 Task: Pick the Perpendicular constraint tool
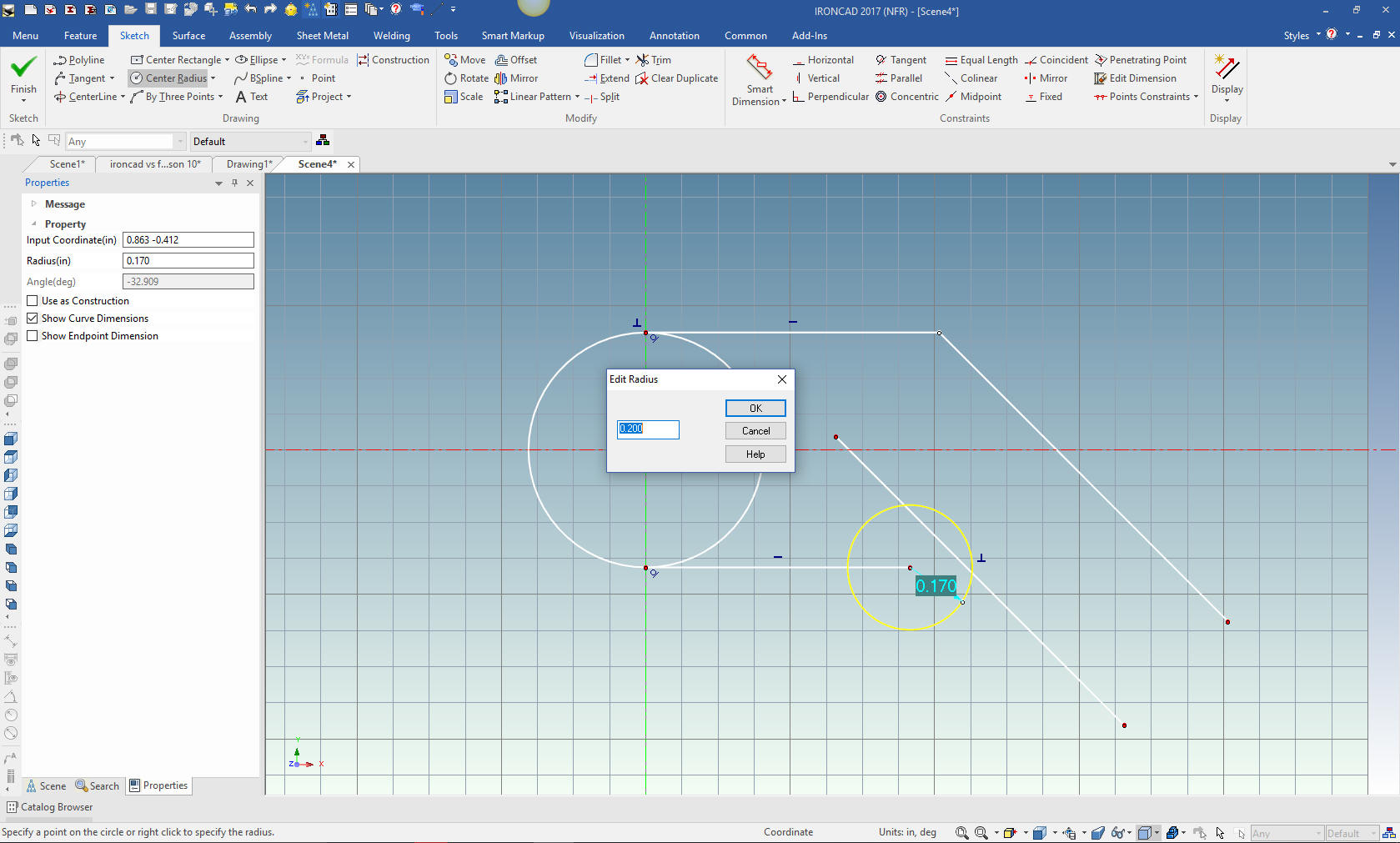coord(830,97)
